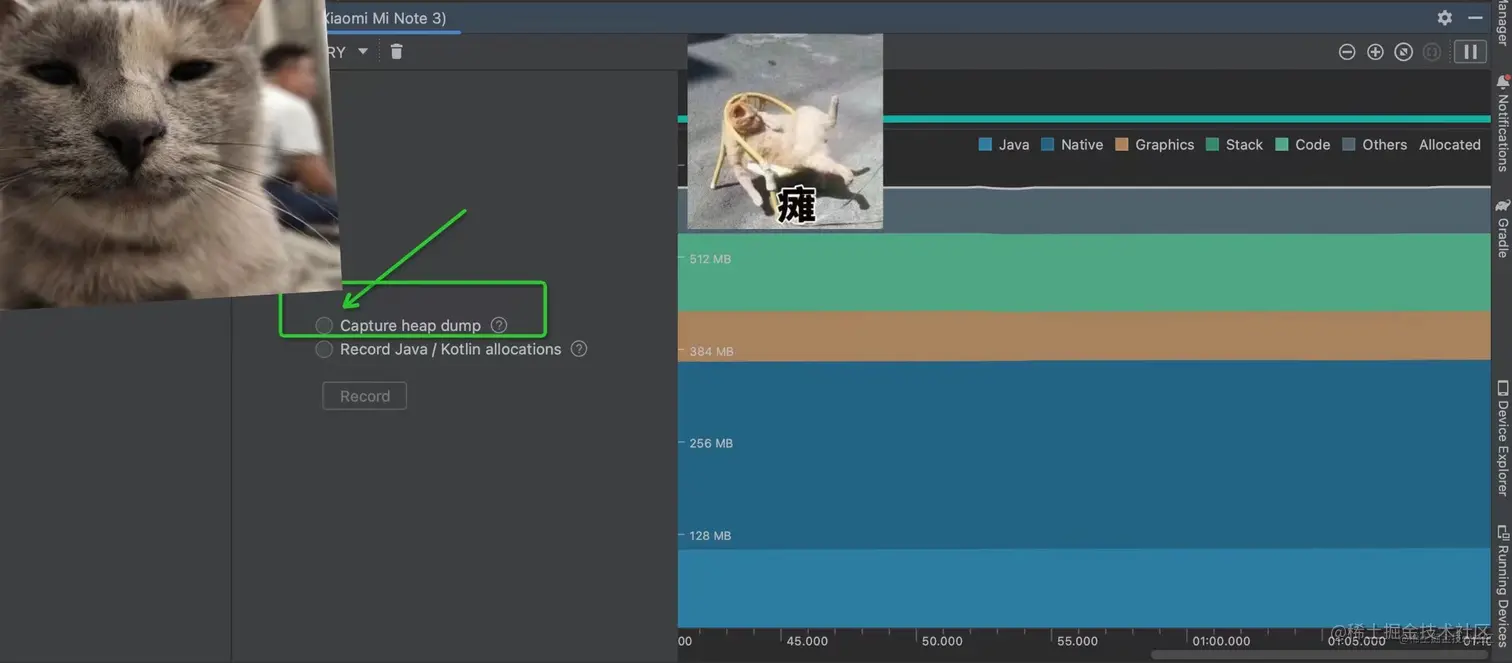Viewport: 1512px width, 663px height.
Task: Select Record Java / Kotlin allocations option
Action: [324, 349]
